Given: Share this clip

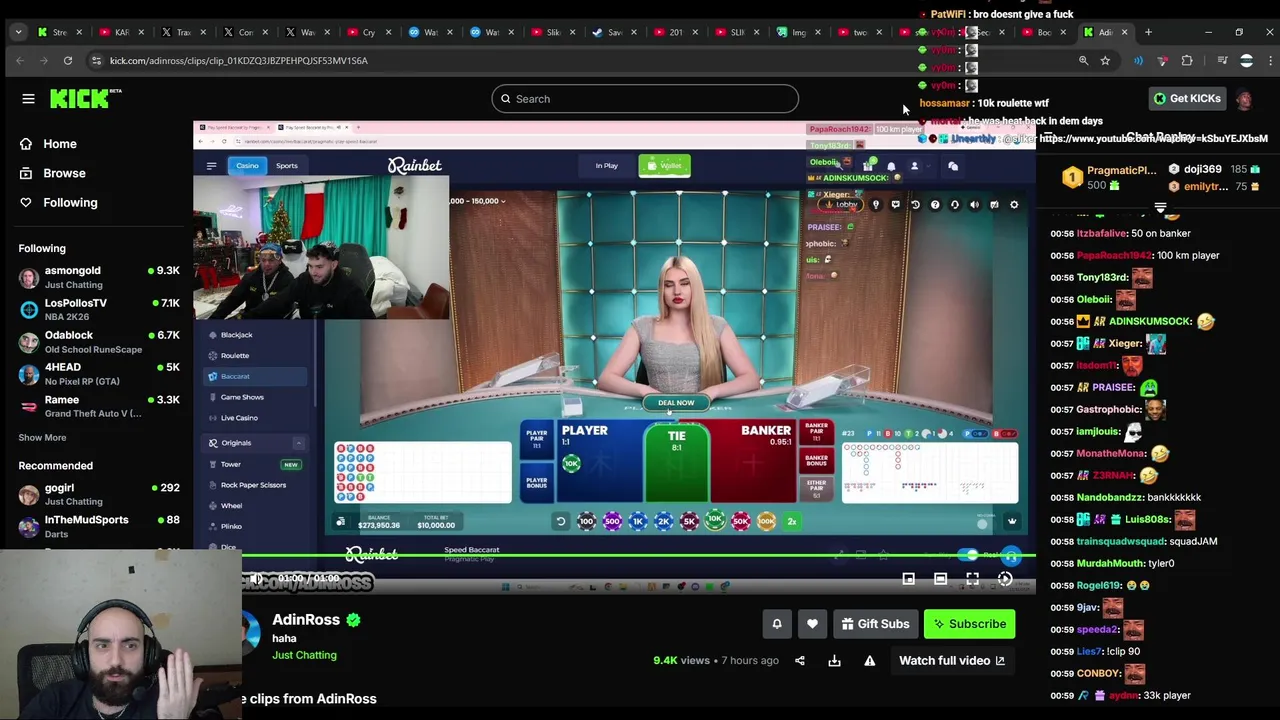Looking at the screenshot, I should click(x=799, y=661).
